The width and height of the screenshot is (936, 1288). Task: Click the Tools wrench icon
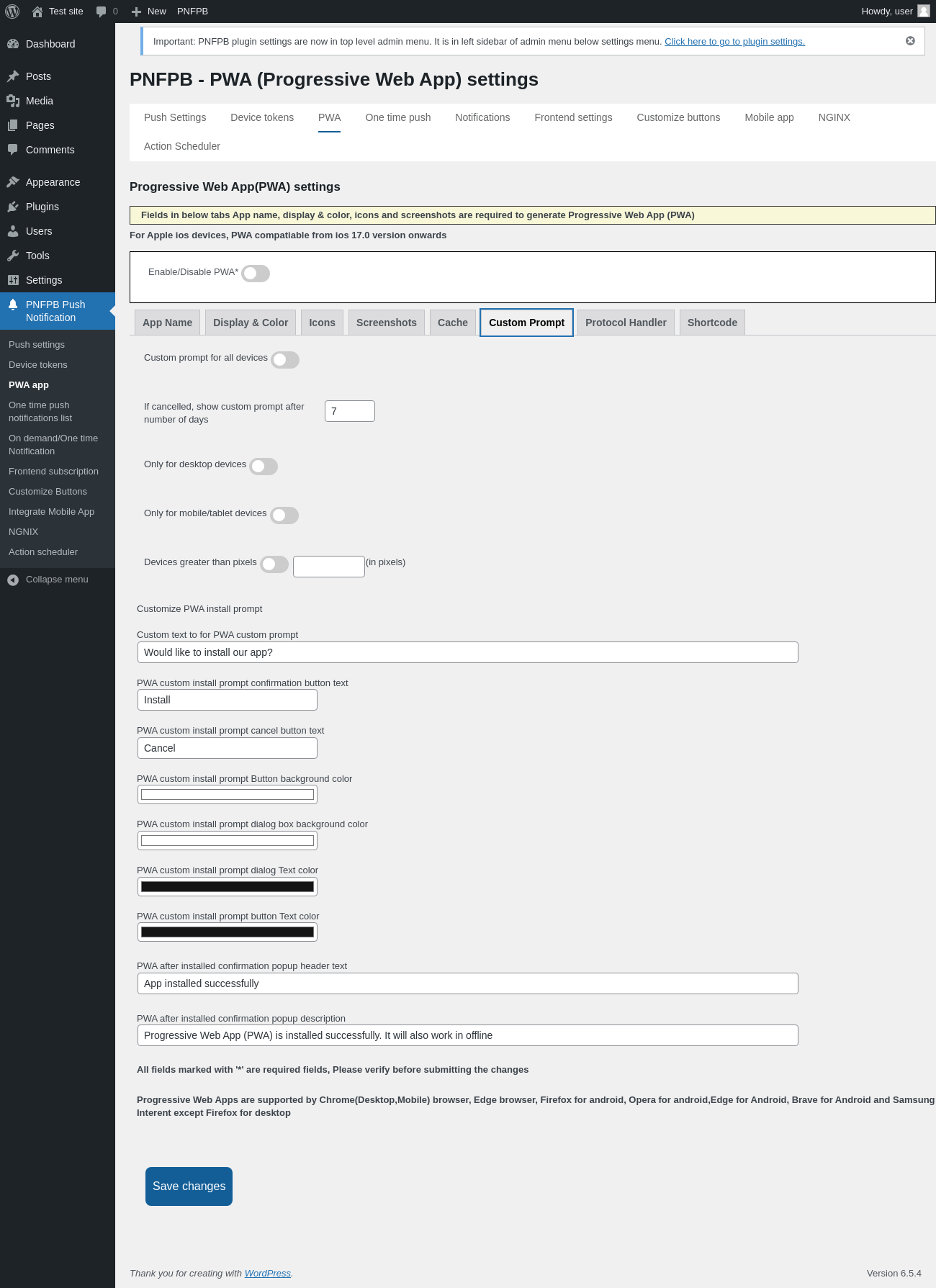(13, 256)
